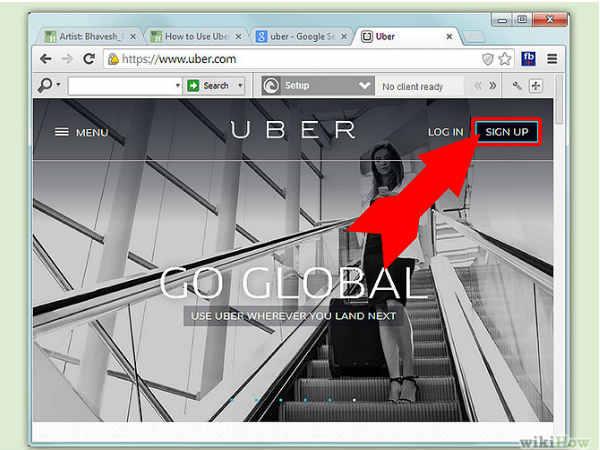600x450 pixels.
Task: Click the bookmark star in address bar
Action: tap(508, 60)
